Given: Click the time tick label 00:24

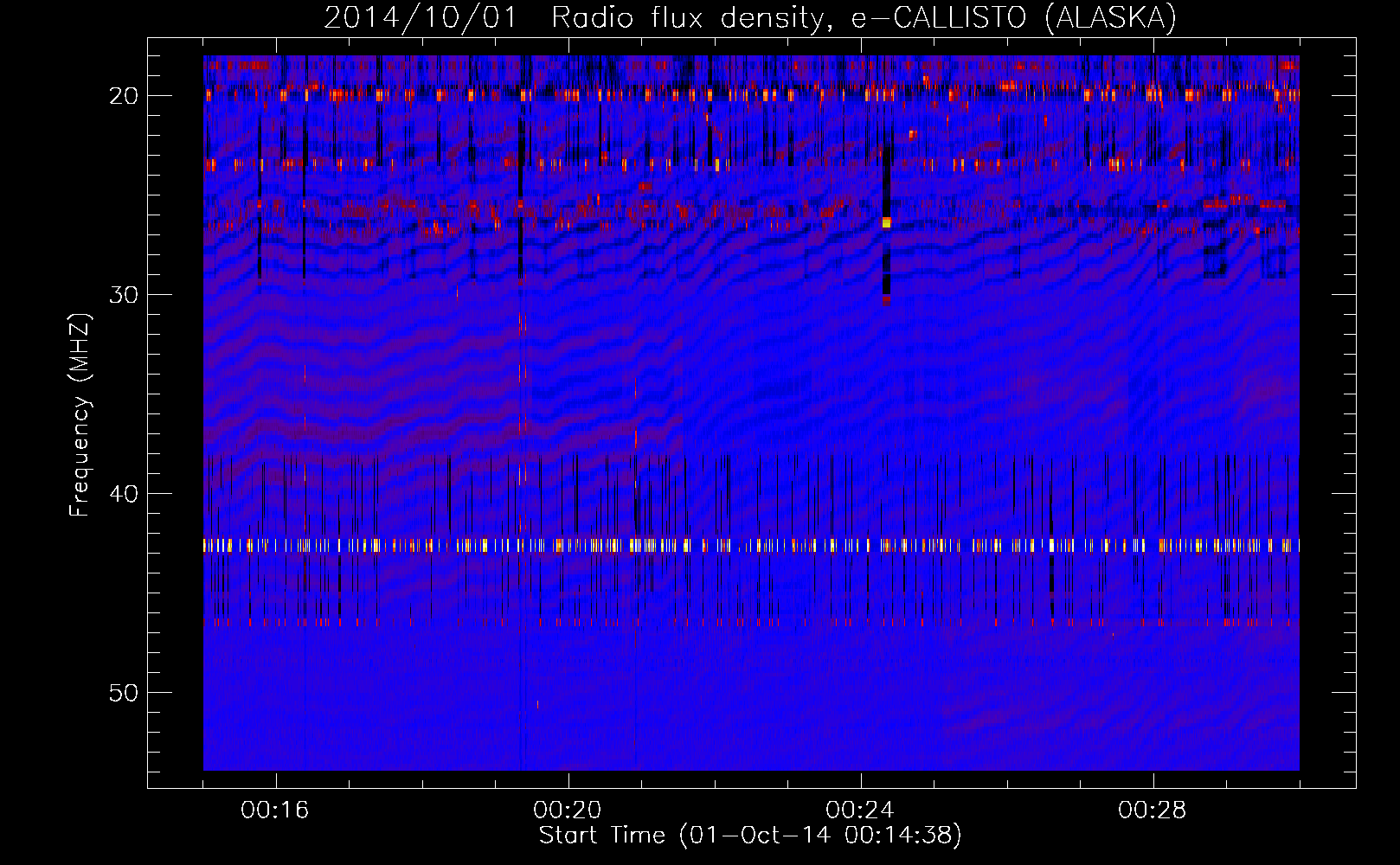Looking at the screenshot, I should (x=860, y=811).
